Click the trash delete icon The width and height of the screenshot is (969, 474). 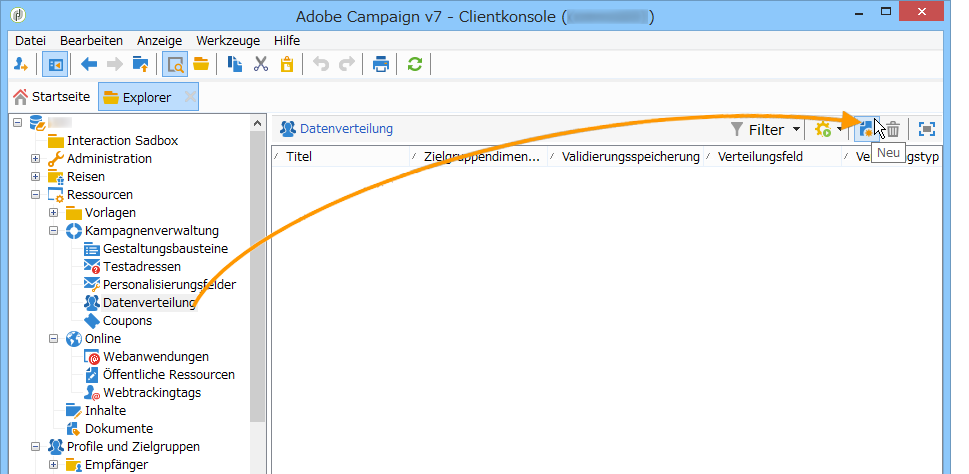(893, 130)
